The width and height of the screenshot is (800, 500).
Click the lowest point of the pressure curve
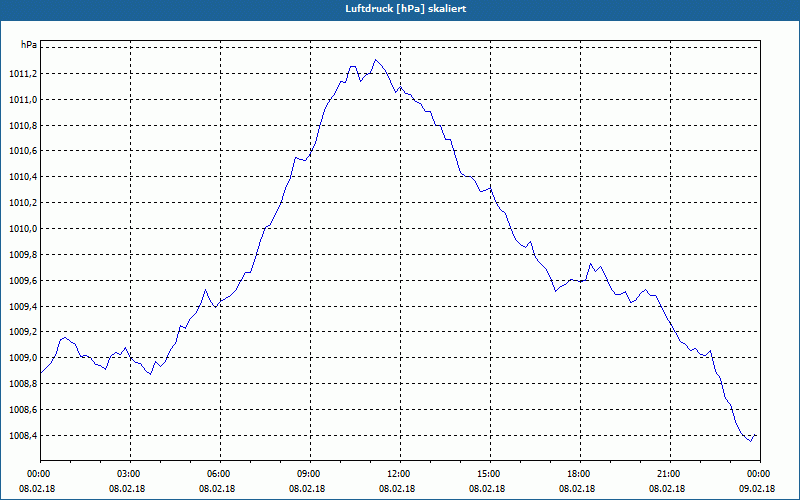(x=751, y=441)
